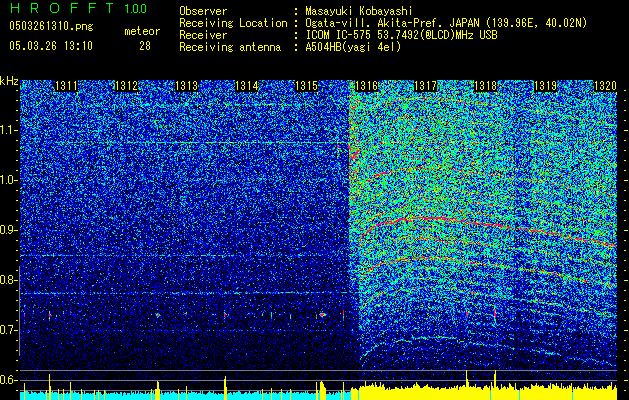Click the 1311 time marker

point(66,86)
